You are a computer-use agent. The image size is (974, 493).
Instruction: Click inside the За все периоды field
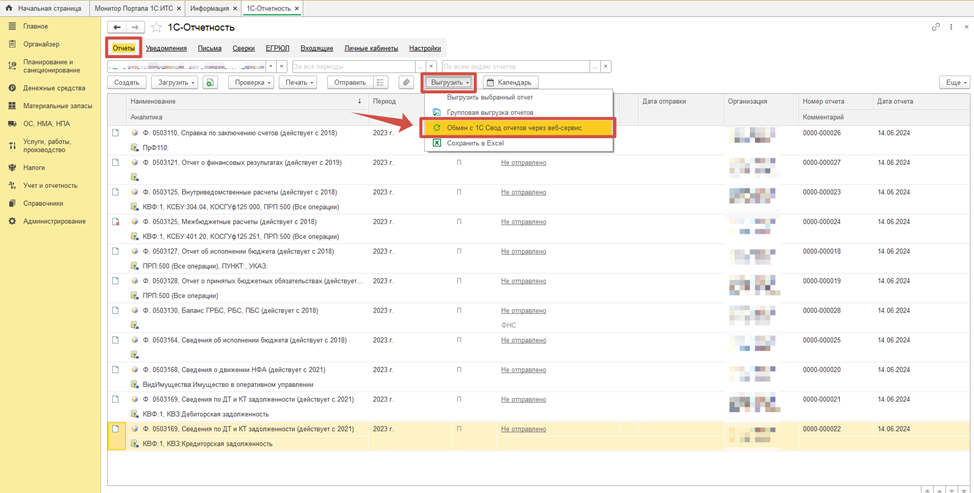[x=353, y=66]
